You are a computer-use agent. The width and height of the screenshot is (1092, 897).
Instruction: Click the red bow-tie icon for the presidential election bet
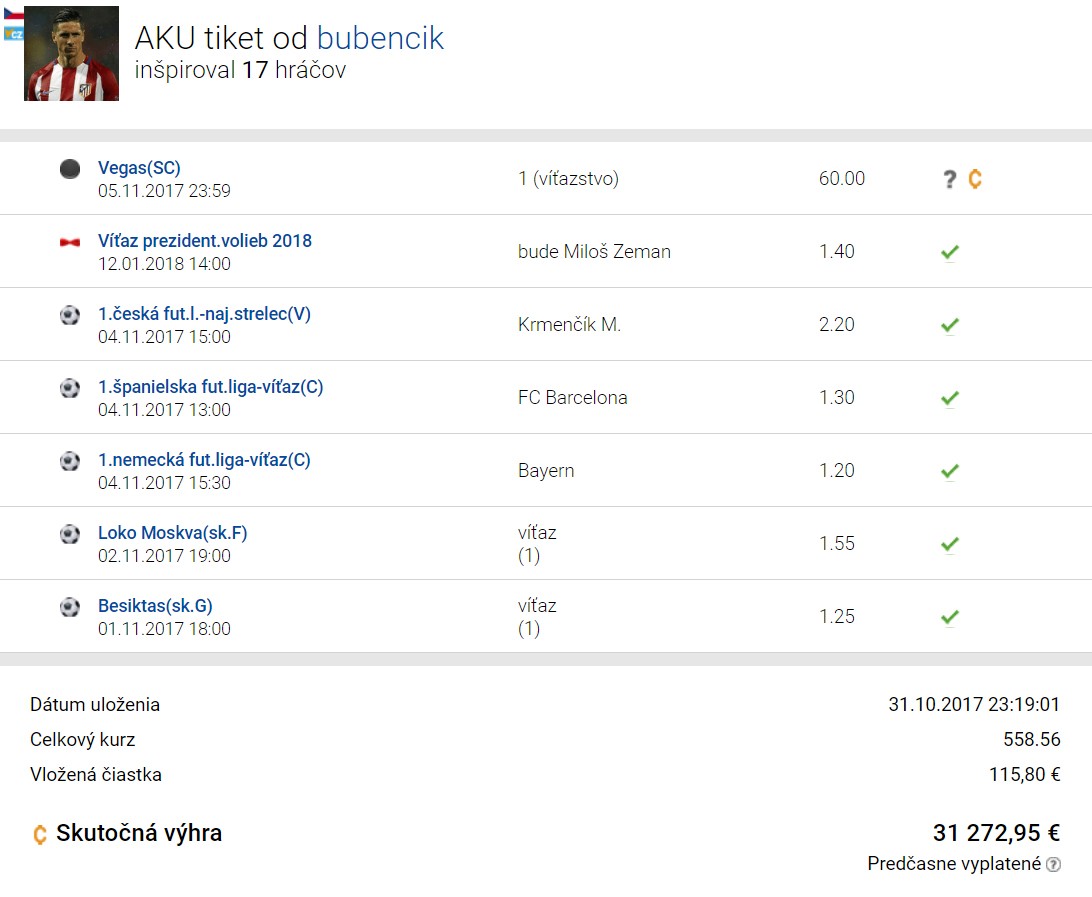tap(70, 242)
